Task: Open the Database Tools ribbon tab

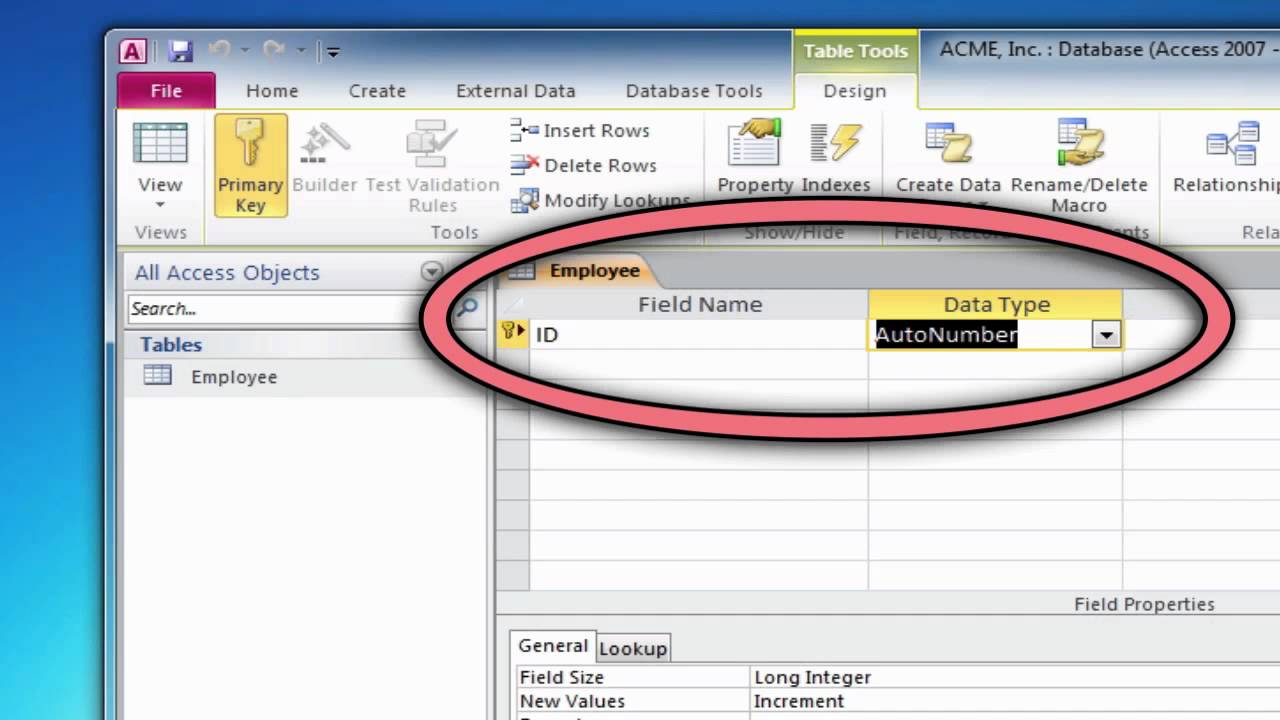Action: [x=694, y=90]
